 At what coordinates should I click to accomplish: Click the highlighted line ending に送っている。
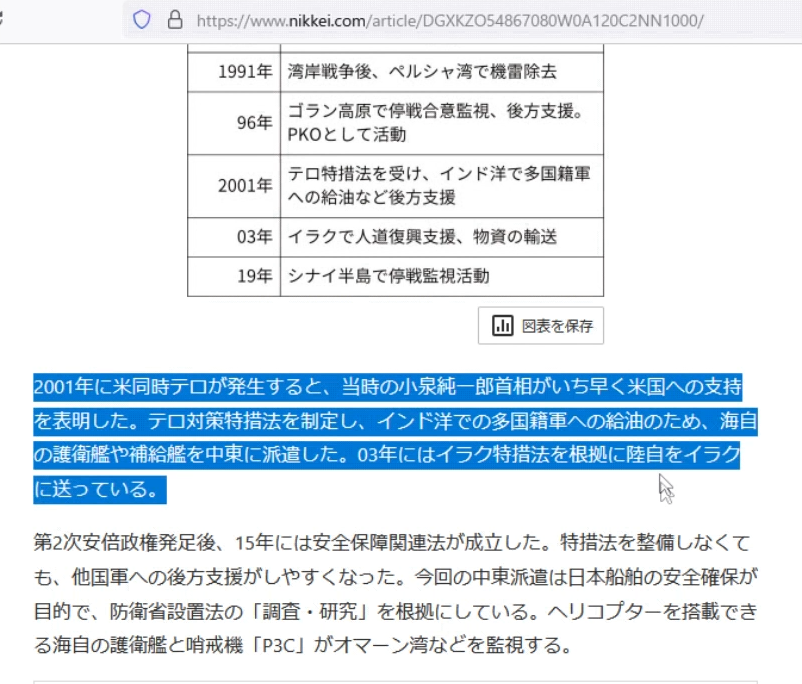(x=98, y=490)
